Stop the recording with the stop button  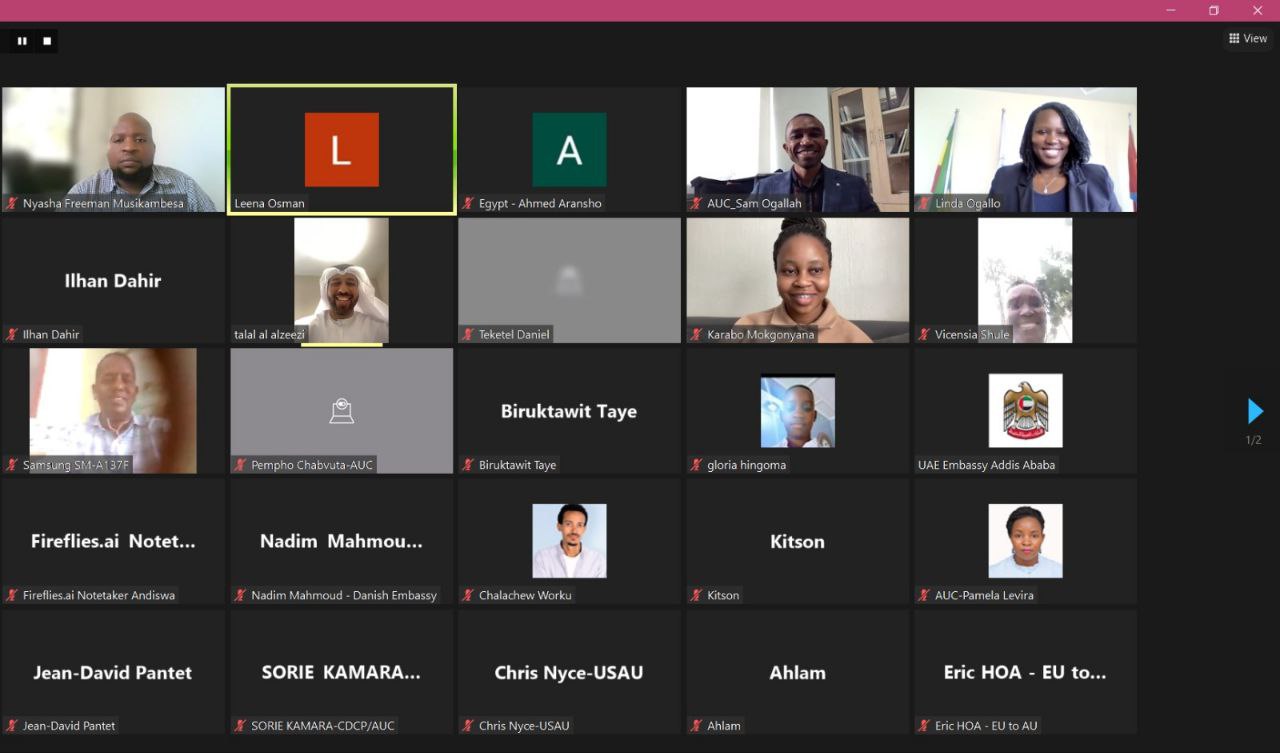tap(47, 41)
